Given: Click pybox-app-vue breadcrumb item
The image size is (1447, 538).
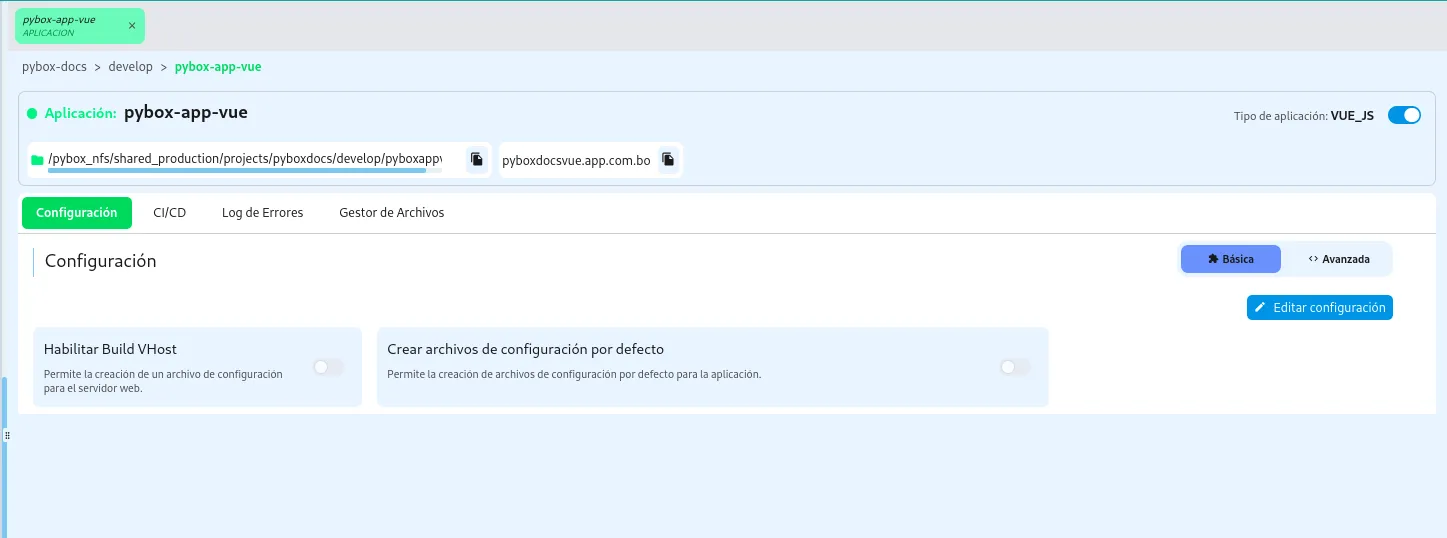Looking at the screenshot, I should click(x=218, y=67).
